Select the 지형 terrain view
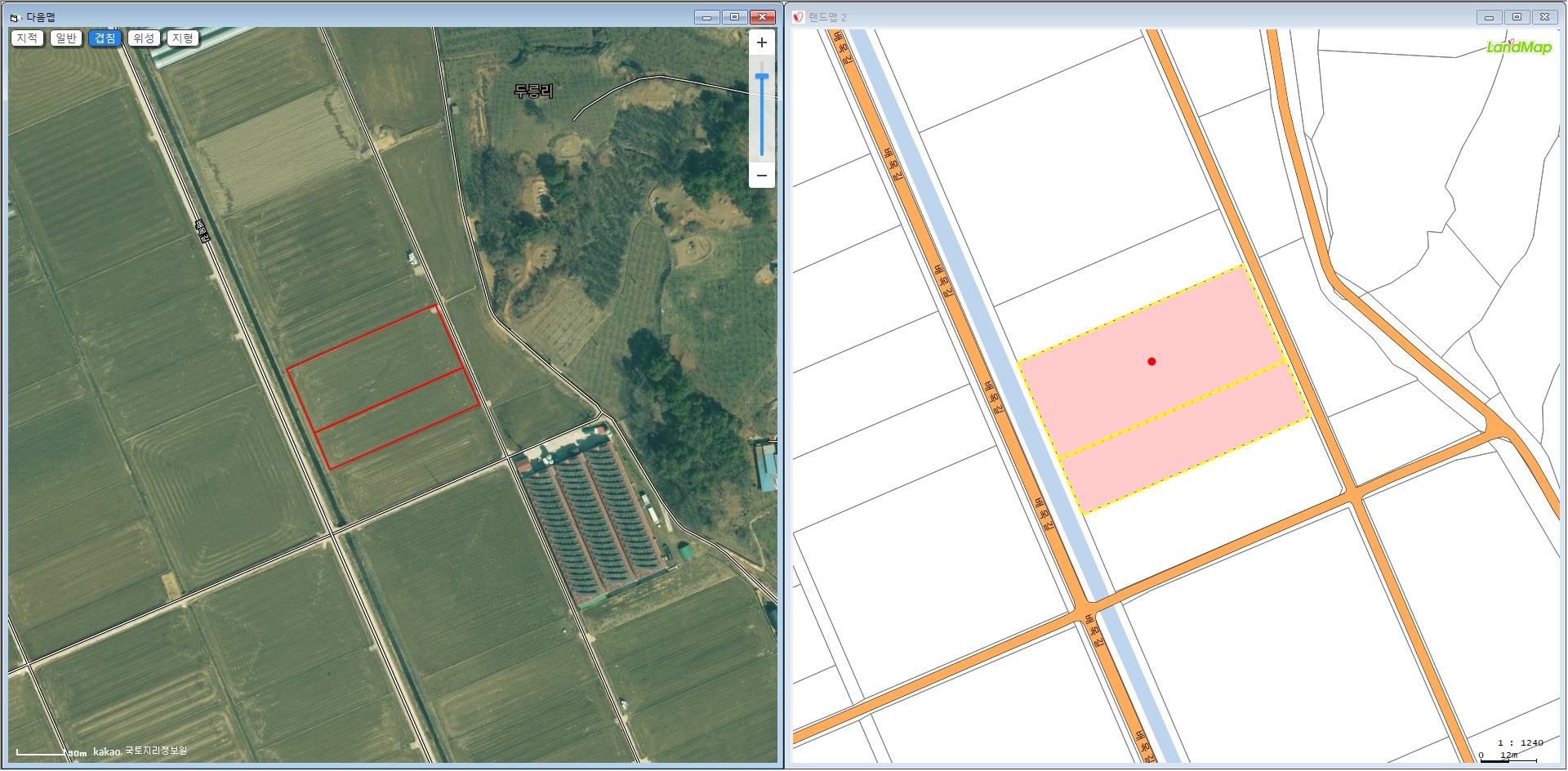Viewport: 1568px width, 771px height. [183, 38]
